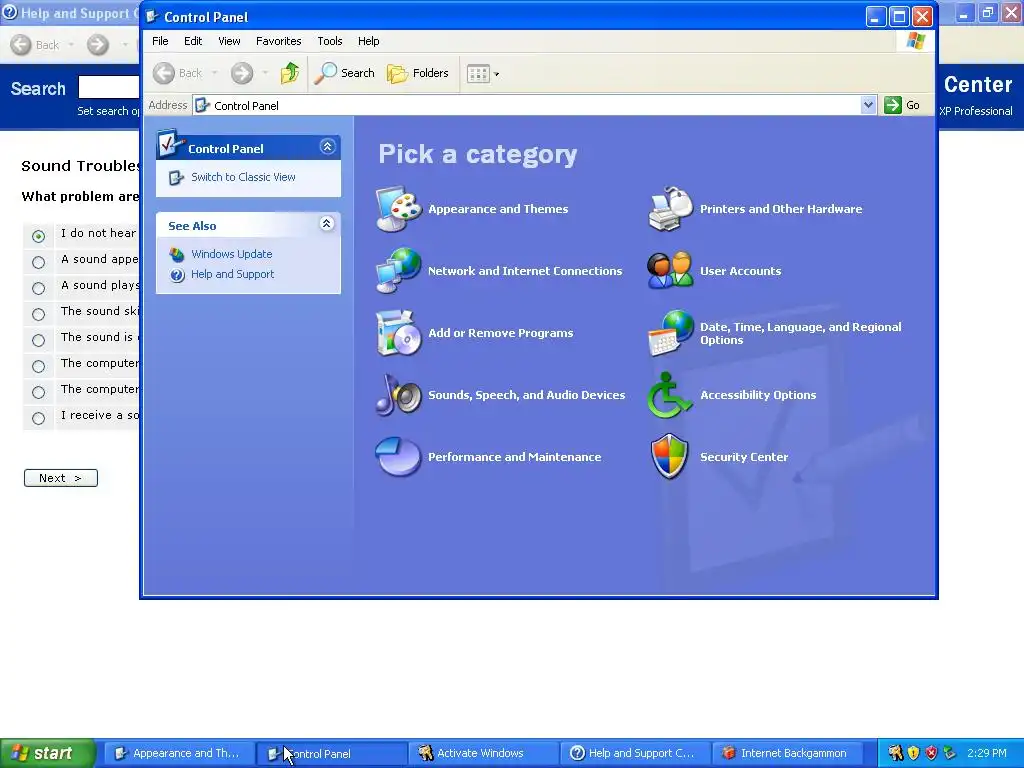The width and height of the screenshot is (1024, 768).
Task: Select the first 'The computer' radio option
Action: coord(39,366)
